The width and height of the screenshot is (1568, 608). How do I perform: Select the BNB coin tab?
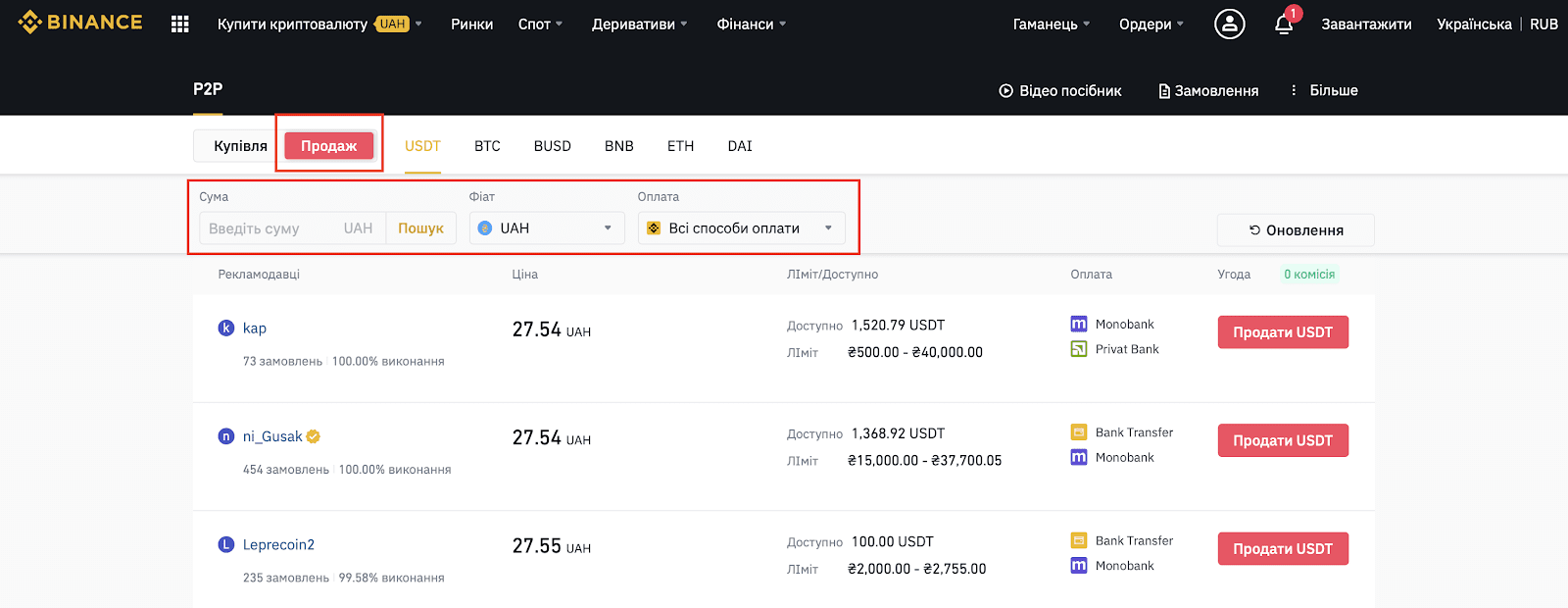click(x=619, y=146)
